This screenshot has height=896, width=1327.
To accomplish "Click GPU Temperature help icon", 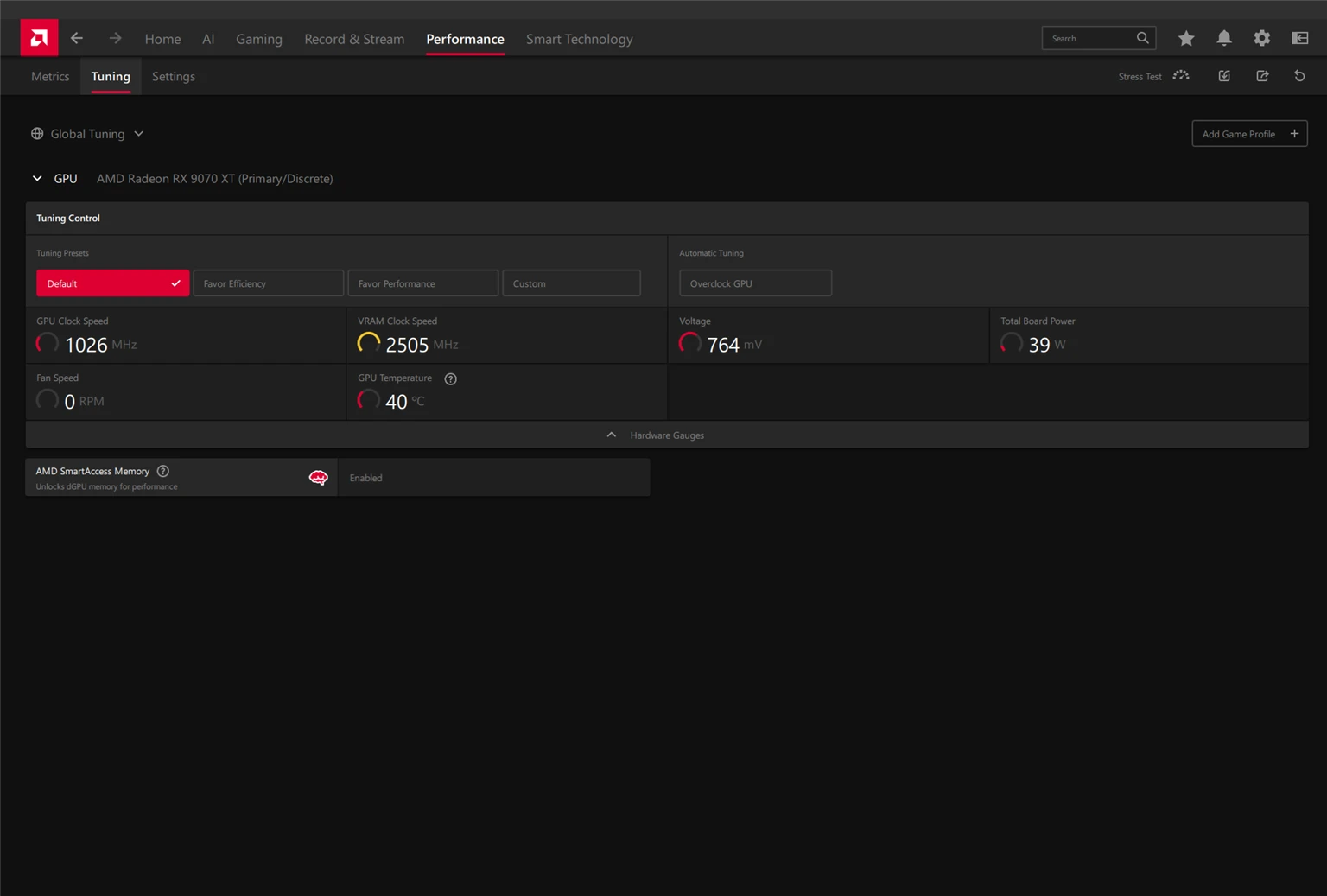I will tap(450, 378).
